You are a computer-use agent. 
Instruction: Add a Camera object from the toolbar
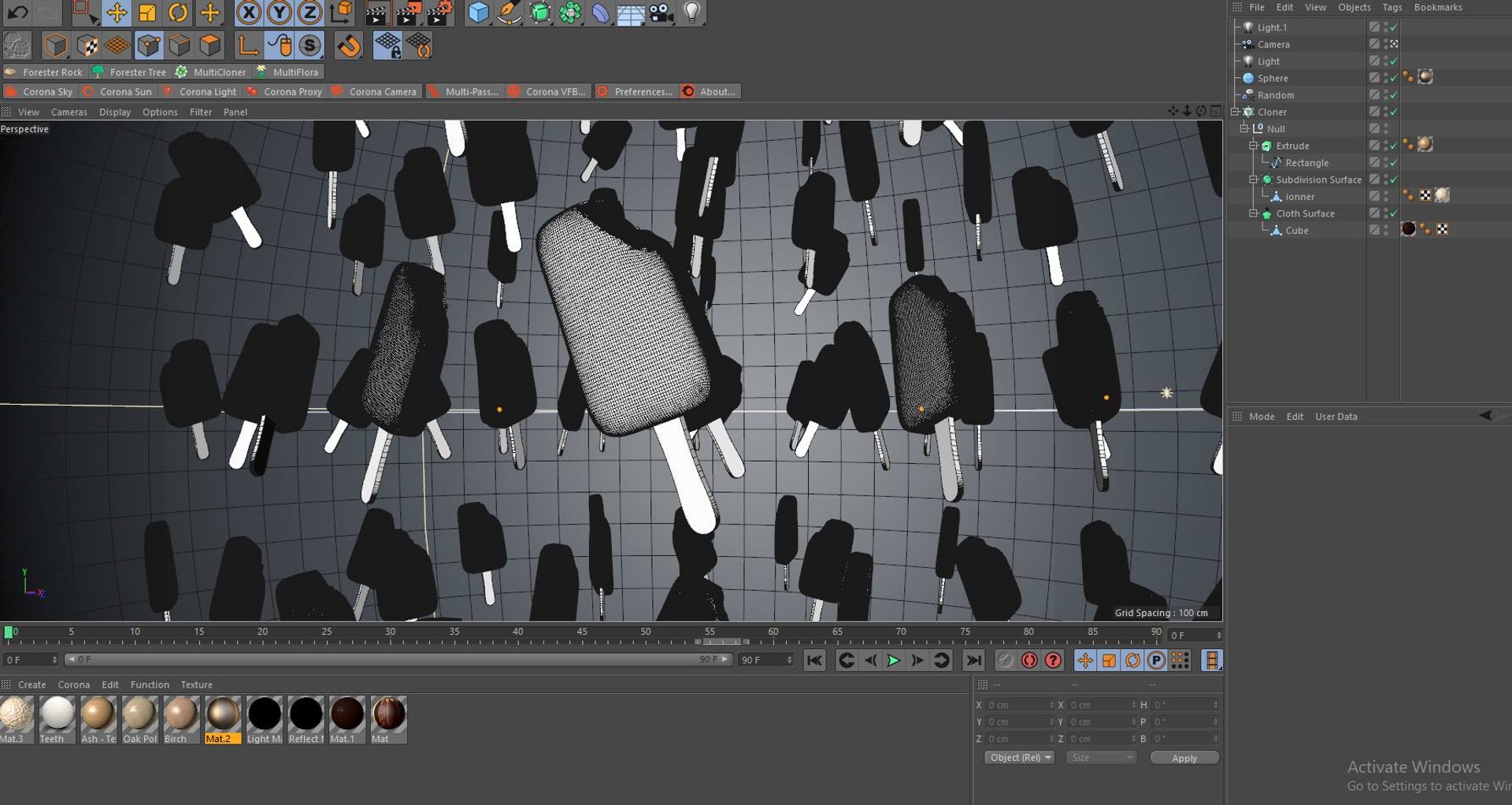tap(661, 12)
